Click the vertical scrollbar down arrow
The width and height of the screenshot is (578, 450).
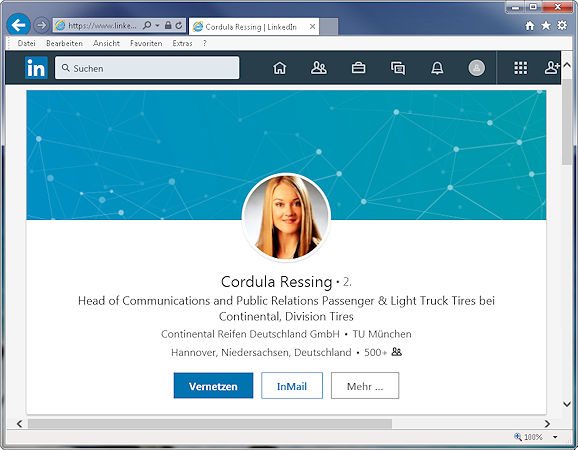coord(567,404)
